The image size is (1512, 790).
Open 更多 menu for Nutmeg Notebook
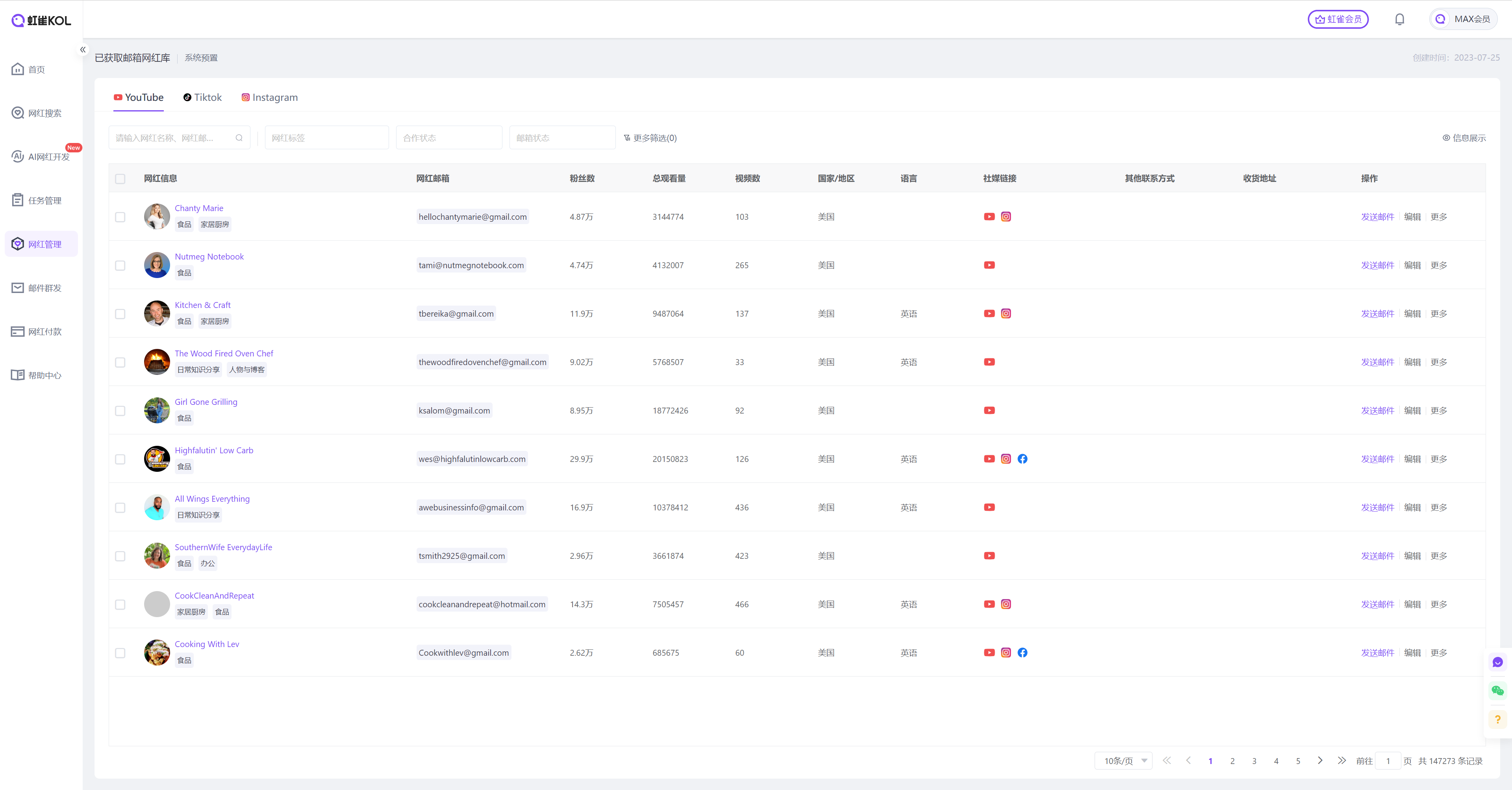[x=1439, y=265]
